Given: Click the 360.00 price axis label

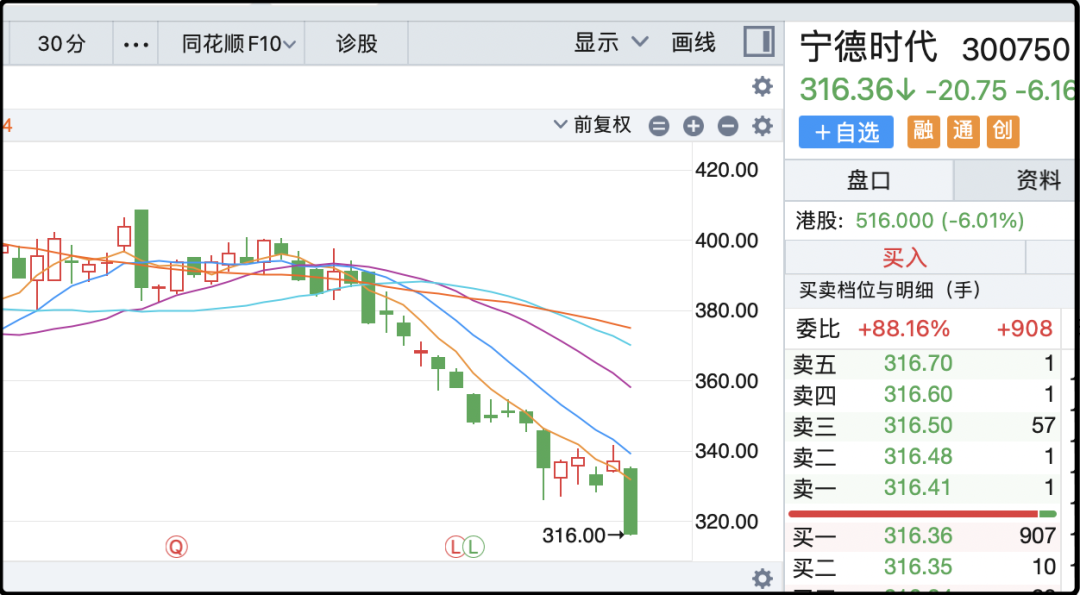Looking at the screenshot, I should tap(725, 381).
